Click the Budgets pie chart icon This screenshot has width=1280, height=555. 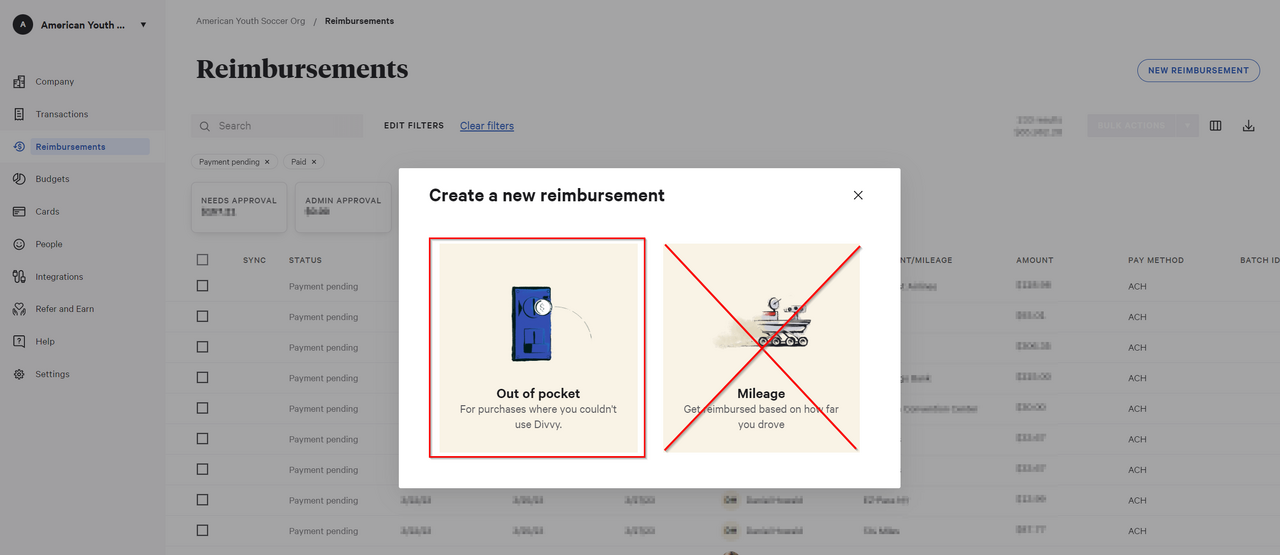pyautogui.click(x=19, y=179)
